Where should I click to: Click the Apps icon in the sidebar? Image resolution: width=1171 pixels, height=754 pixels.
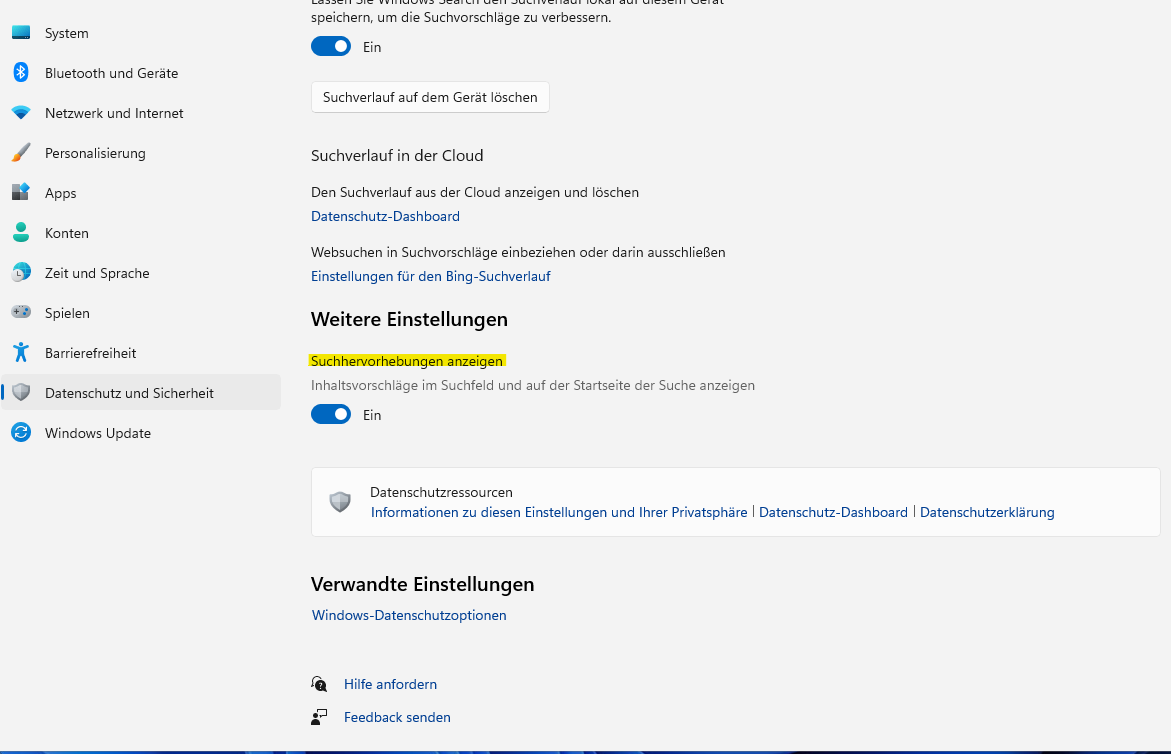(x=21, y=192)
